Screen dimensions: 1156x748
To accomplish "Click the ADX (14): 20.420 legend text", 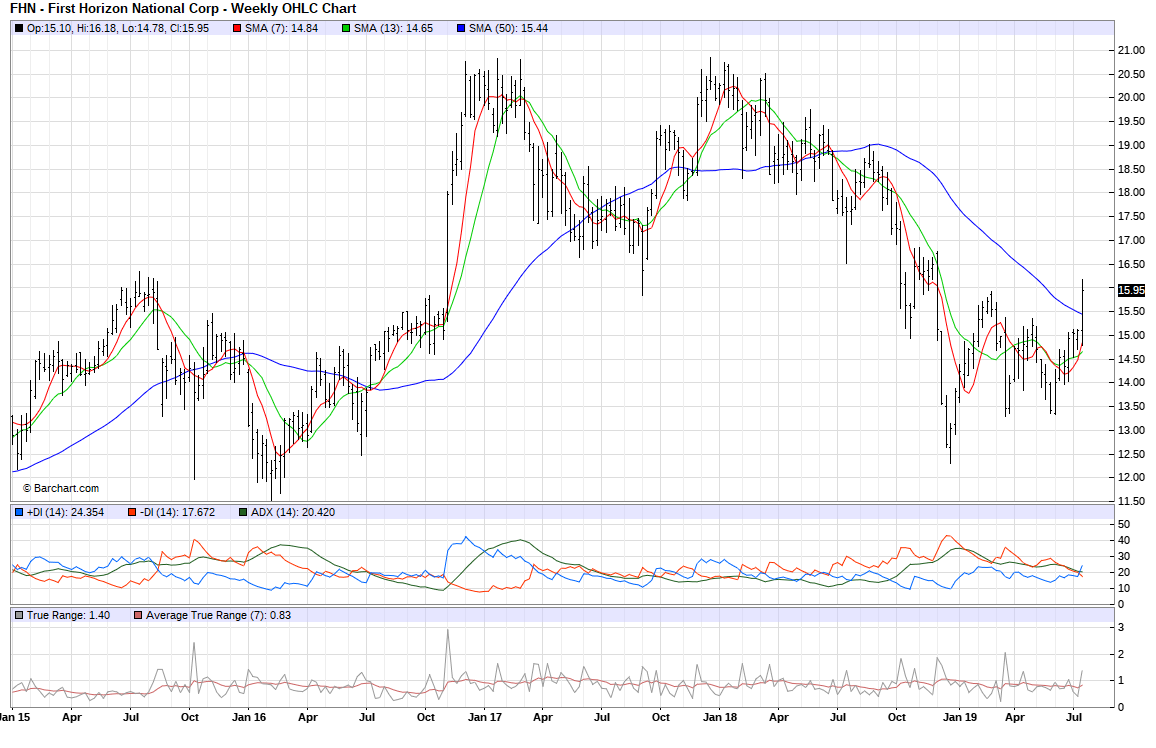I will (294, 512).
